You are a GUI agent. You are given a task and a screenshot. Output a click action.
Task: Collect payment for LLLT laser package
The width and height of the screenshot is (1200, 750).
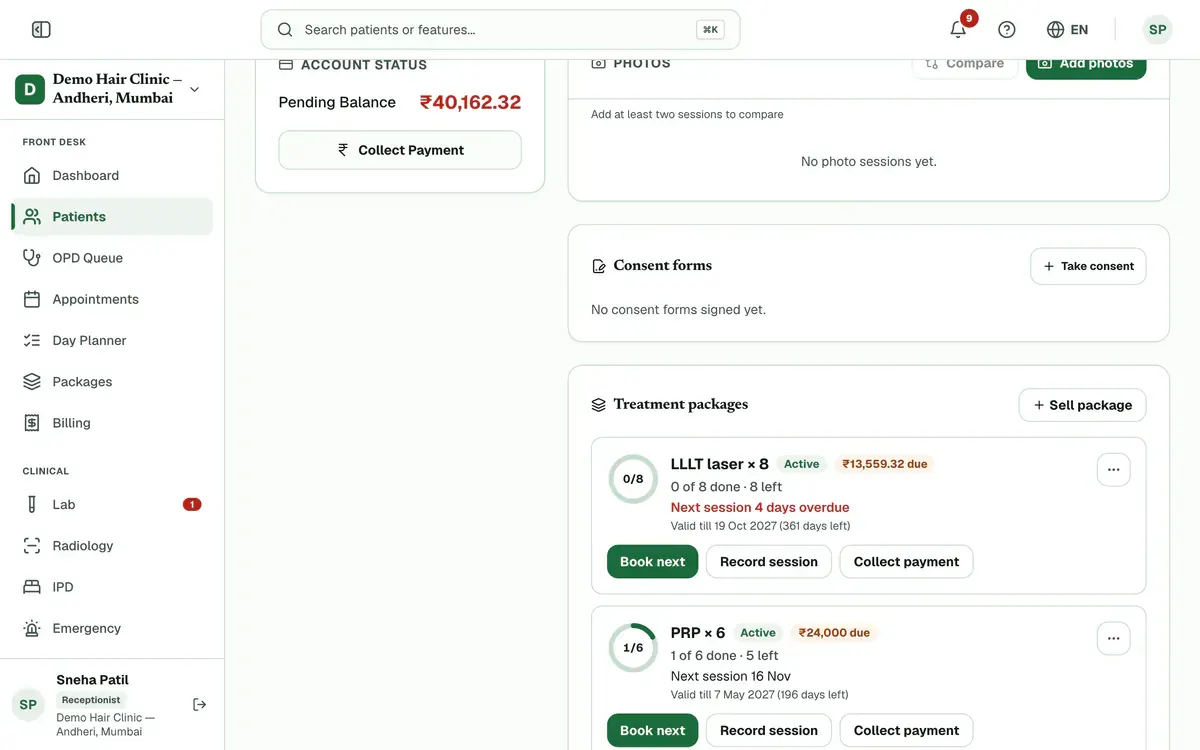(x=906, y=562)
